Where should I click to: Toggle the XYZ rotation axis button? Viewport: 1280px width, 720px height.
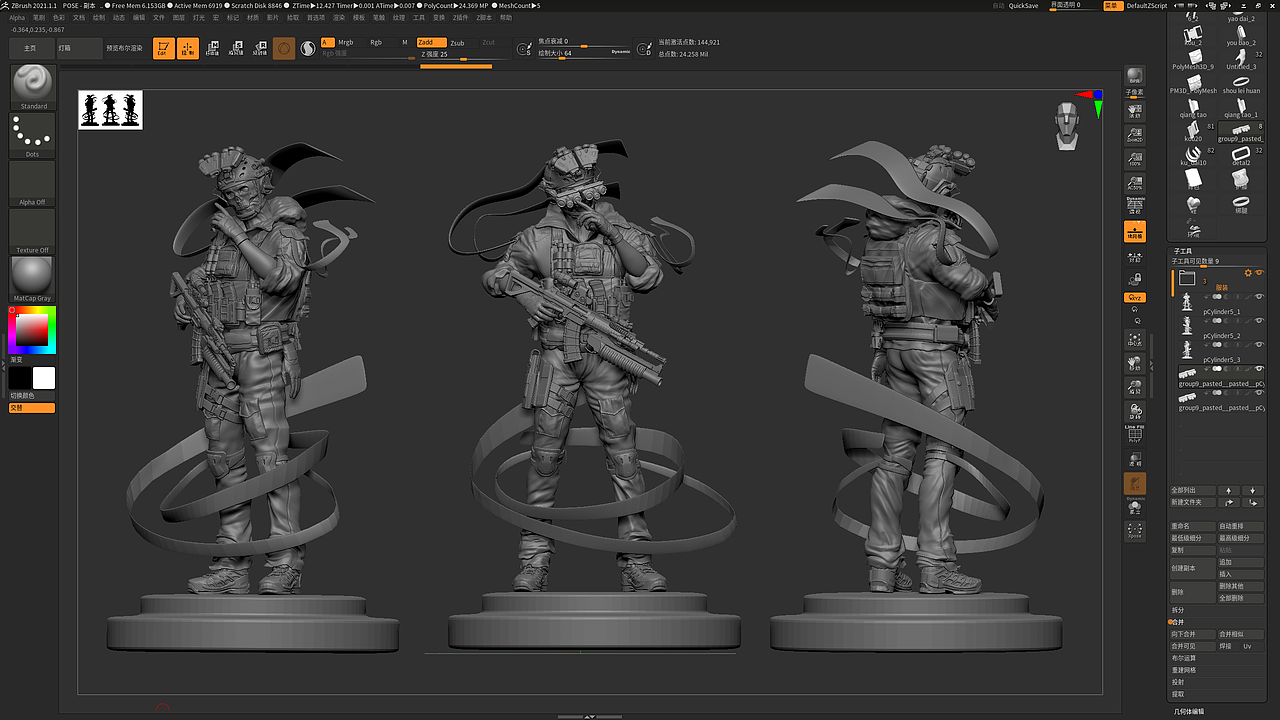1135,298
